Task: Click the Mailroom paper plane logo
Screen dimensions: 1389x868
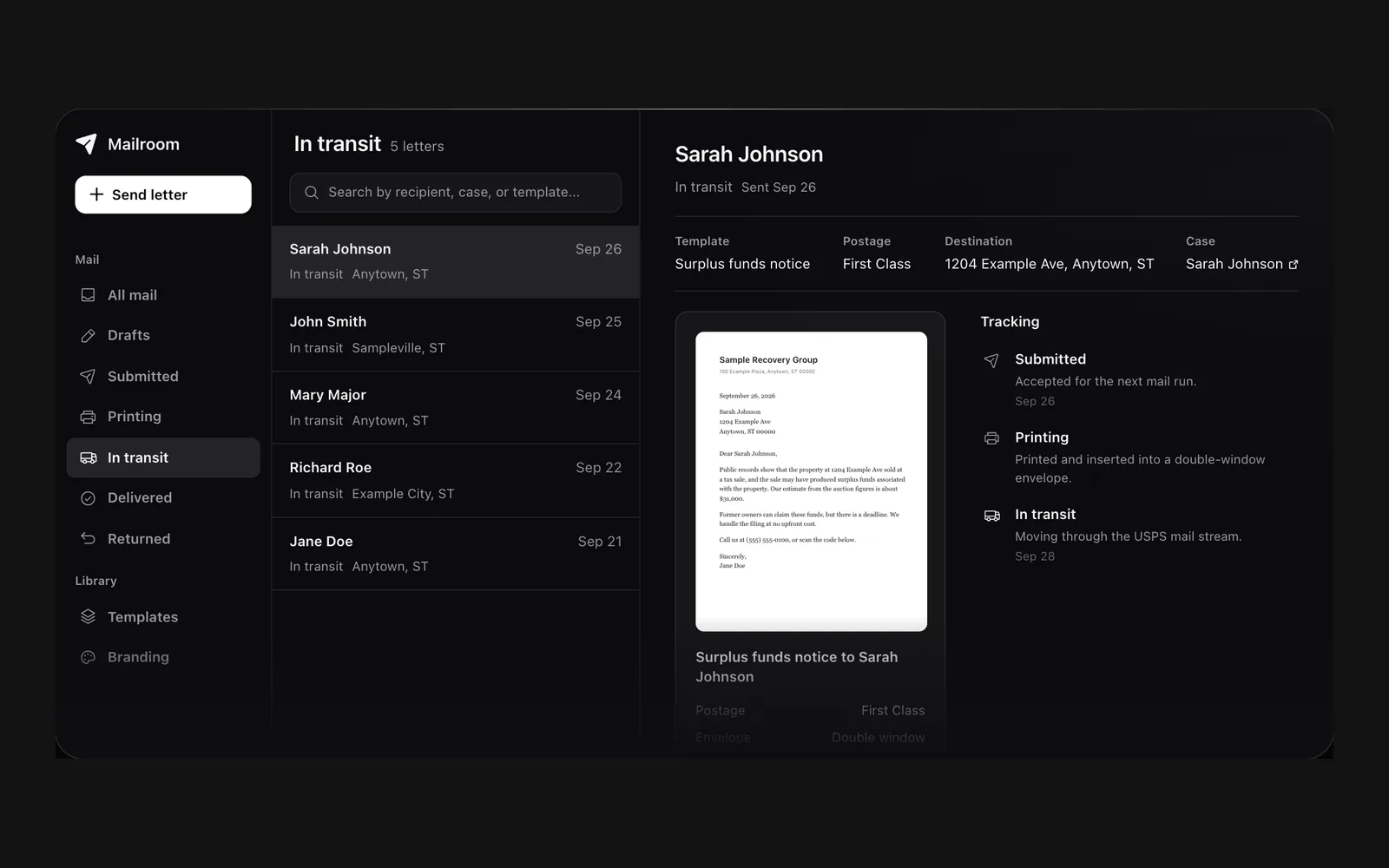Action: click(x=86, y=144)
